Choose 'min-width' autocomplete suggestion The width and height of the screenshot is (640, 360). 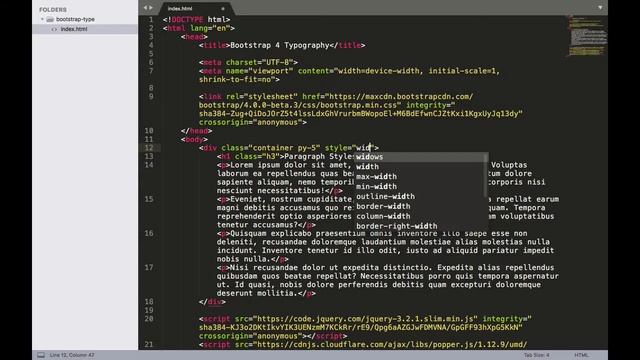pyautogui.click(x=420, y=187)
